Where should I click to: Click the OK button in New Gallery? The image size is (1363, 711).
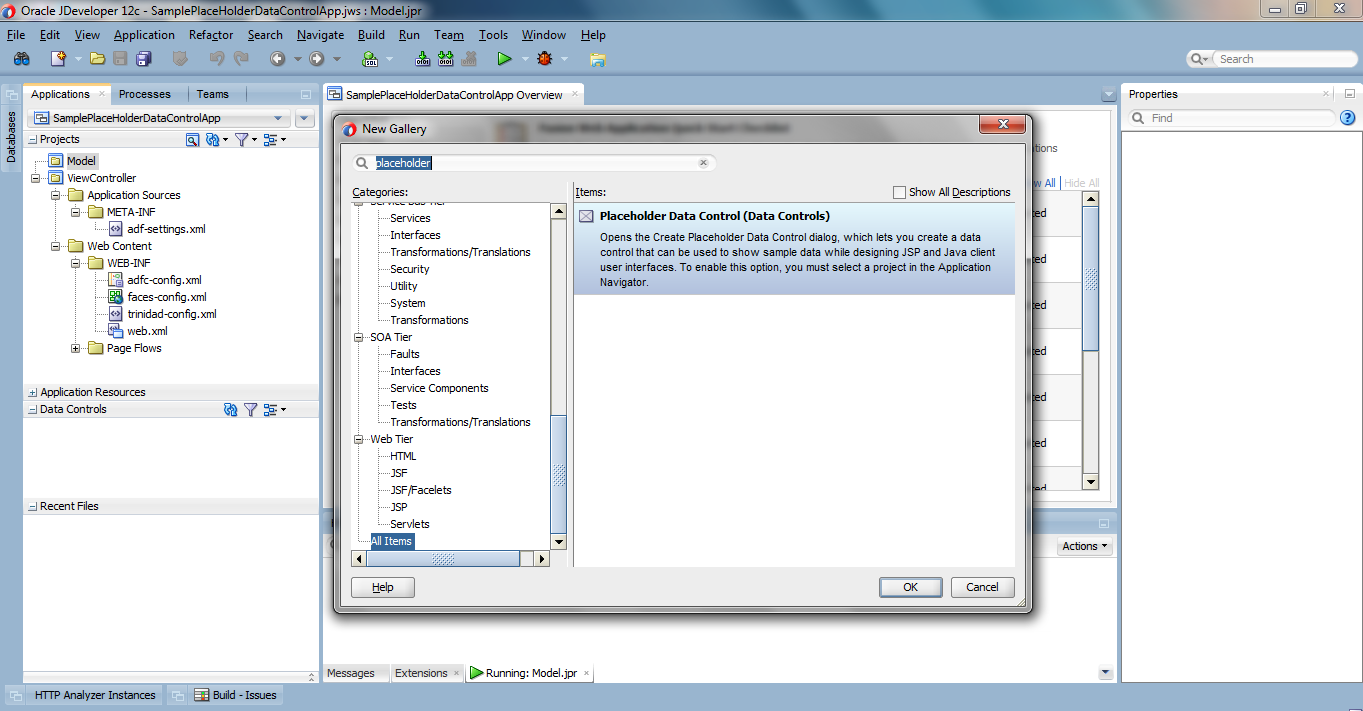pos(909,587)
